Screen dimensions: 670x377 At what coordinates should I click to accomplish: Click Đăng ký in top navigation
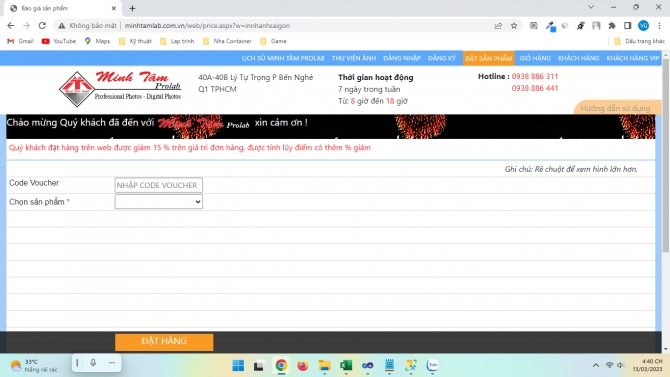441,58
